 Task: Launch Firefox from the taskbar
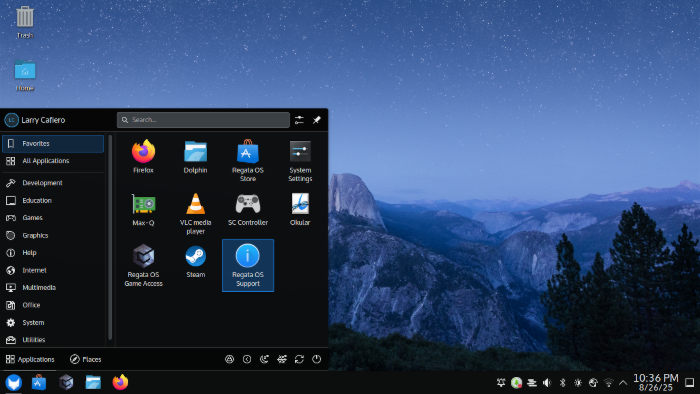pyautogui.click(x=120, y=382)
